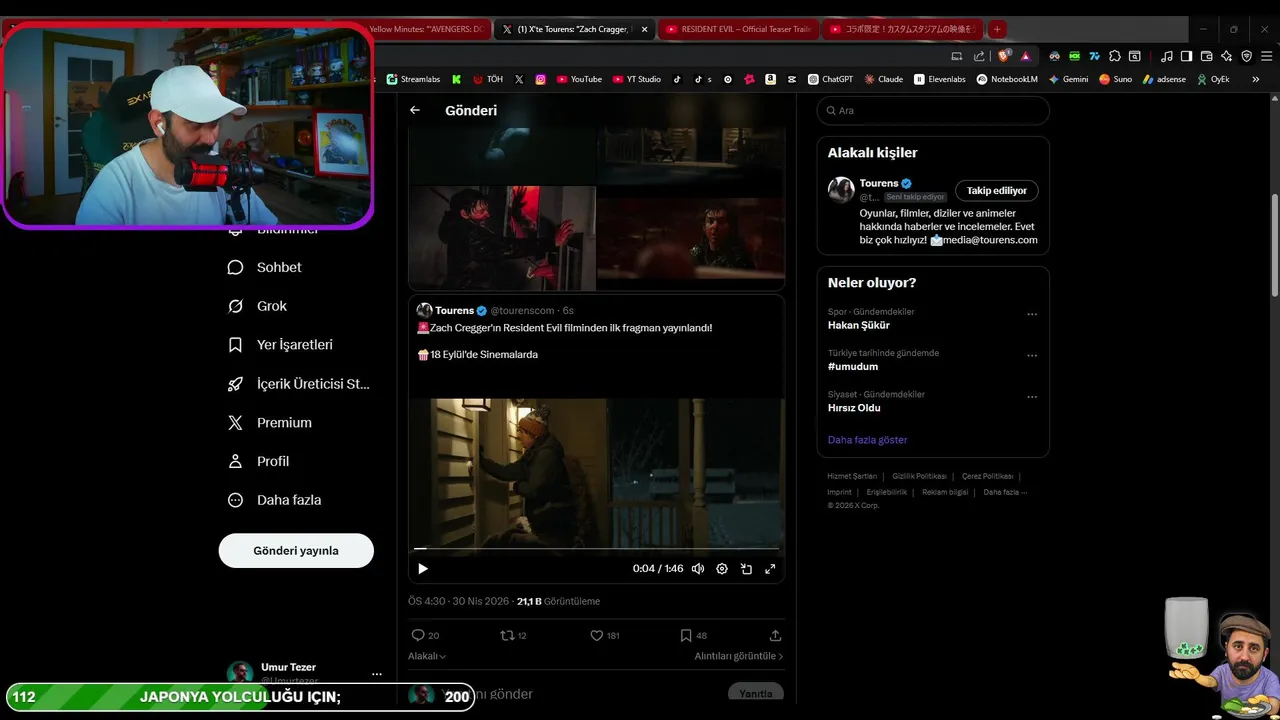Close the X'te Tourens tab
The image size is (1280, 720).
click(644, 29)
